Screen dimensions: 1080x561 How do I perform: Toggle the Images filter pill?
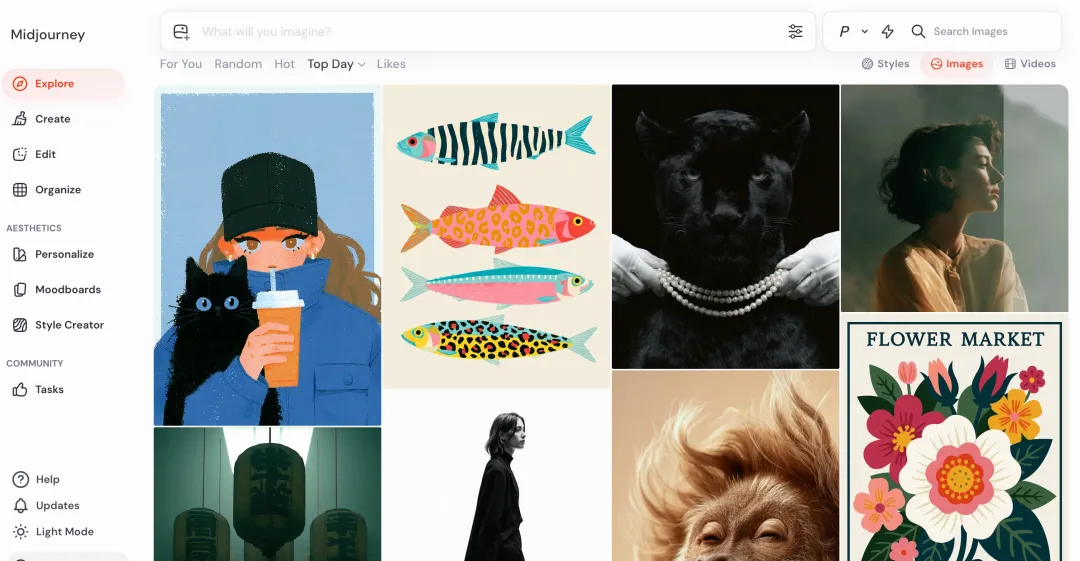point(957,63)
